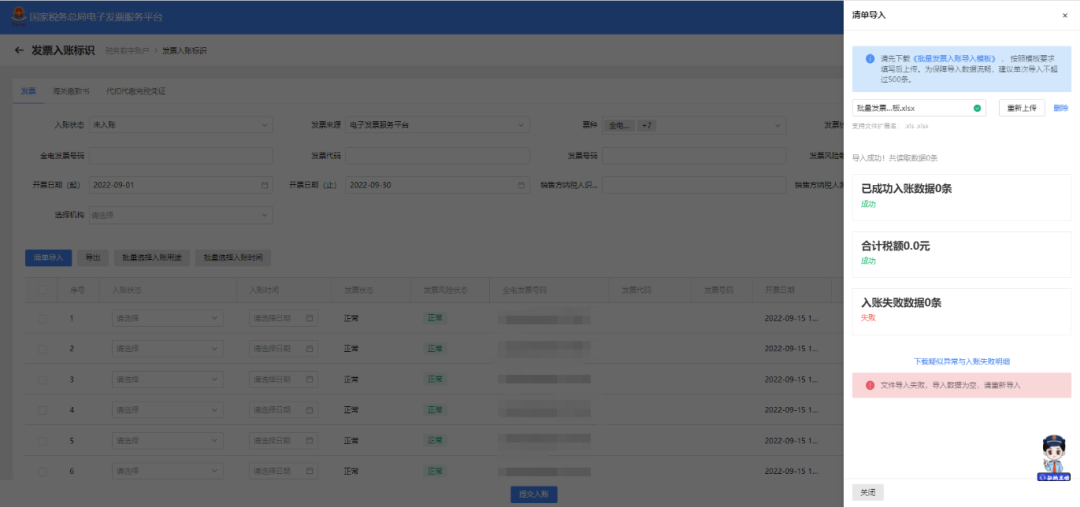Image resolution: width=1080 pixels, height=507 pixels.
Task: Click the tax bureau emblem logo
Action: (x=17, y=17)
